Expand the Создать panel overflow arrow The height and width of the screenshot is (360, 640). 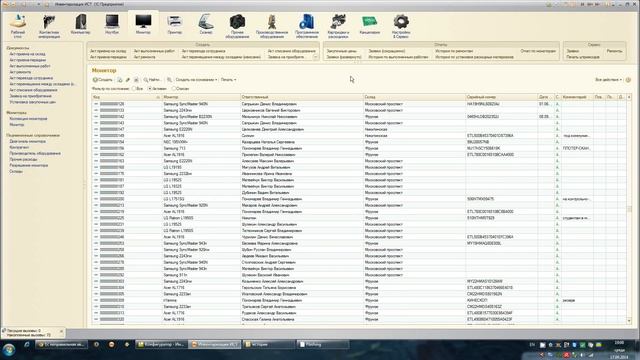(315, 57)
